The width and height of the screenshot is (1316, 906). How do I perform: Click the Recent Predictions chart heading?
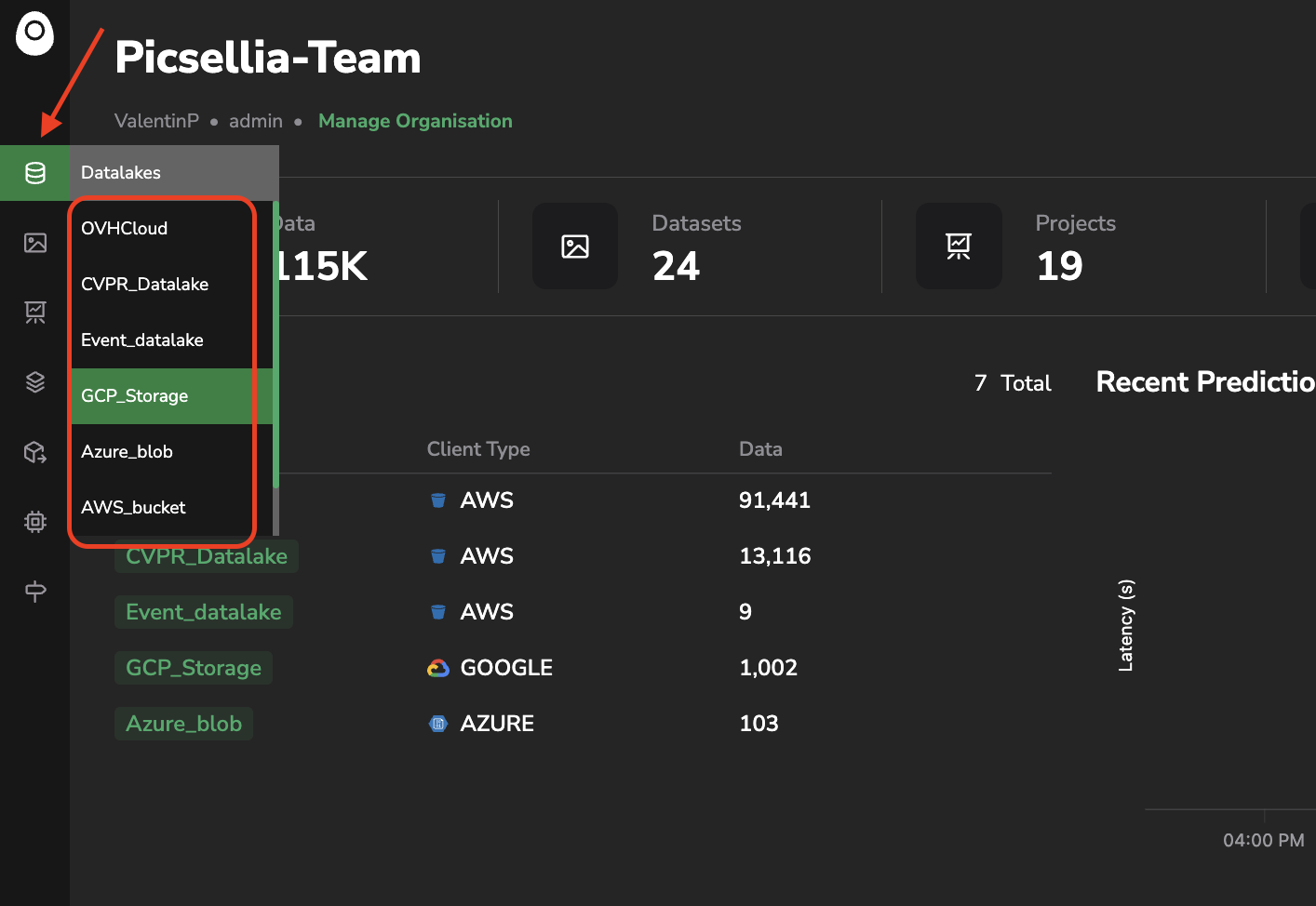tap(1206, 382)
